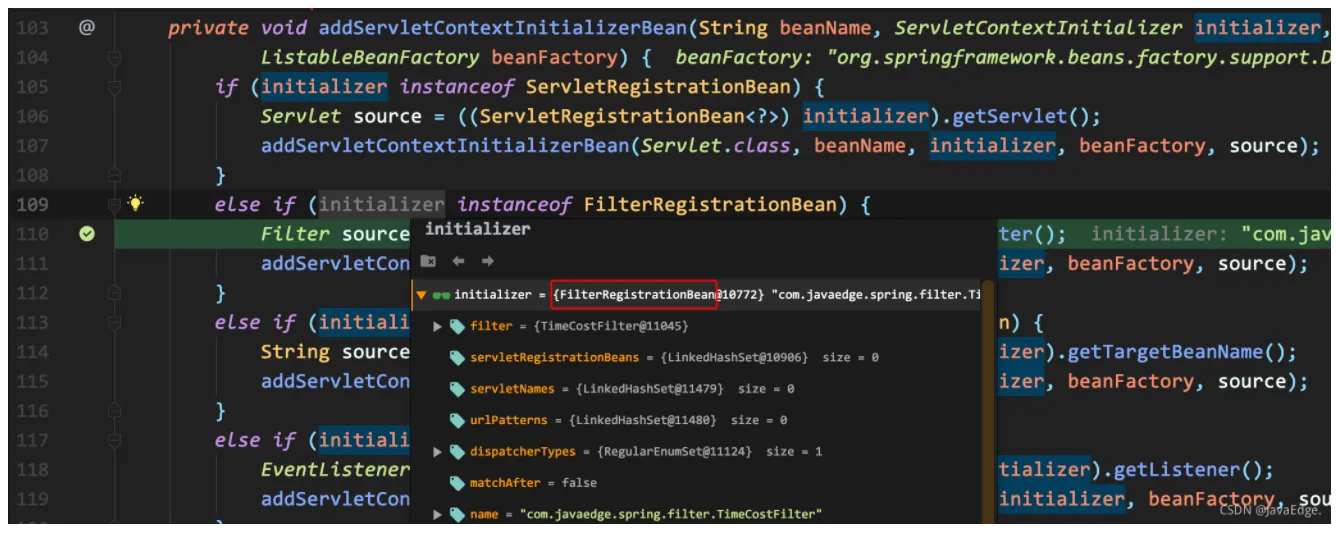Image resolution: width=1336 pixels, height=533 pixels.
Task: Select the urlPatterns LinkedHashSet row
Action: tap(697, 420)
